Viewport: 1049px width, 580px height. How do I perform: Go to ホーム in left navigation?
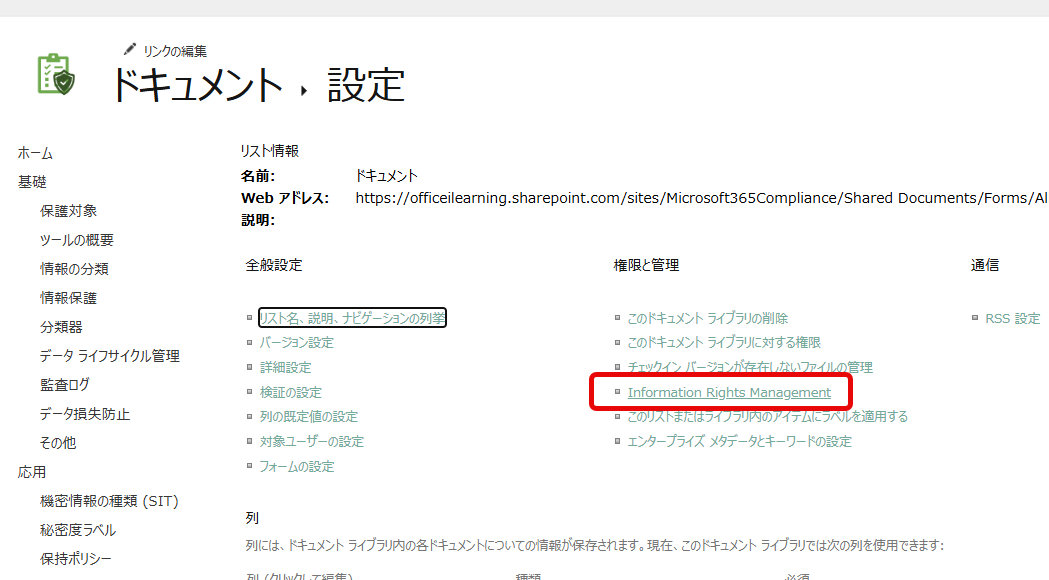click(x=35, y=153)
